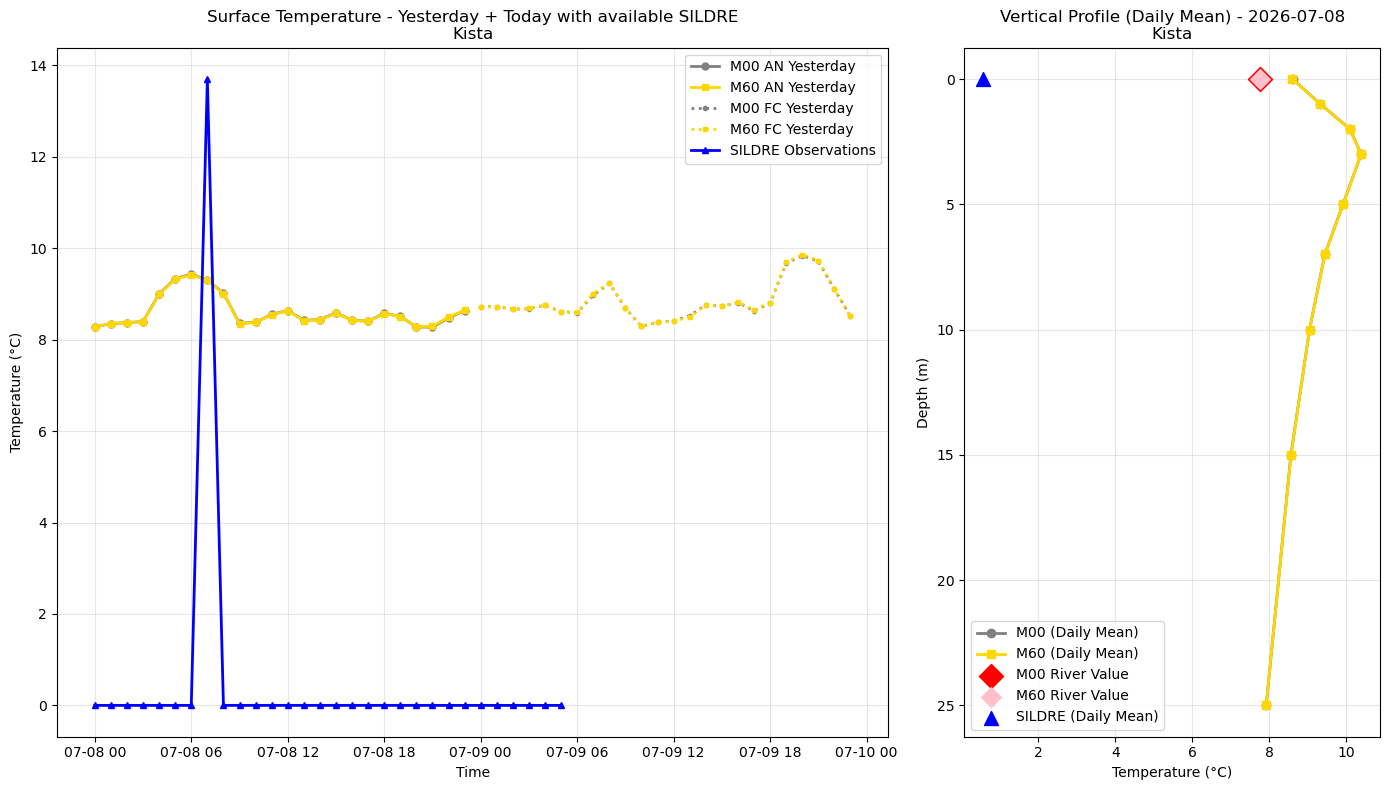The width and height of the screenshot is (1389, 790).
Task: Click the '07-10 00' time tick label
Action: pyautogui.click(x=866, y=752)
